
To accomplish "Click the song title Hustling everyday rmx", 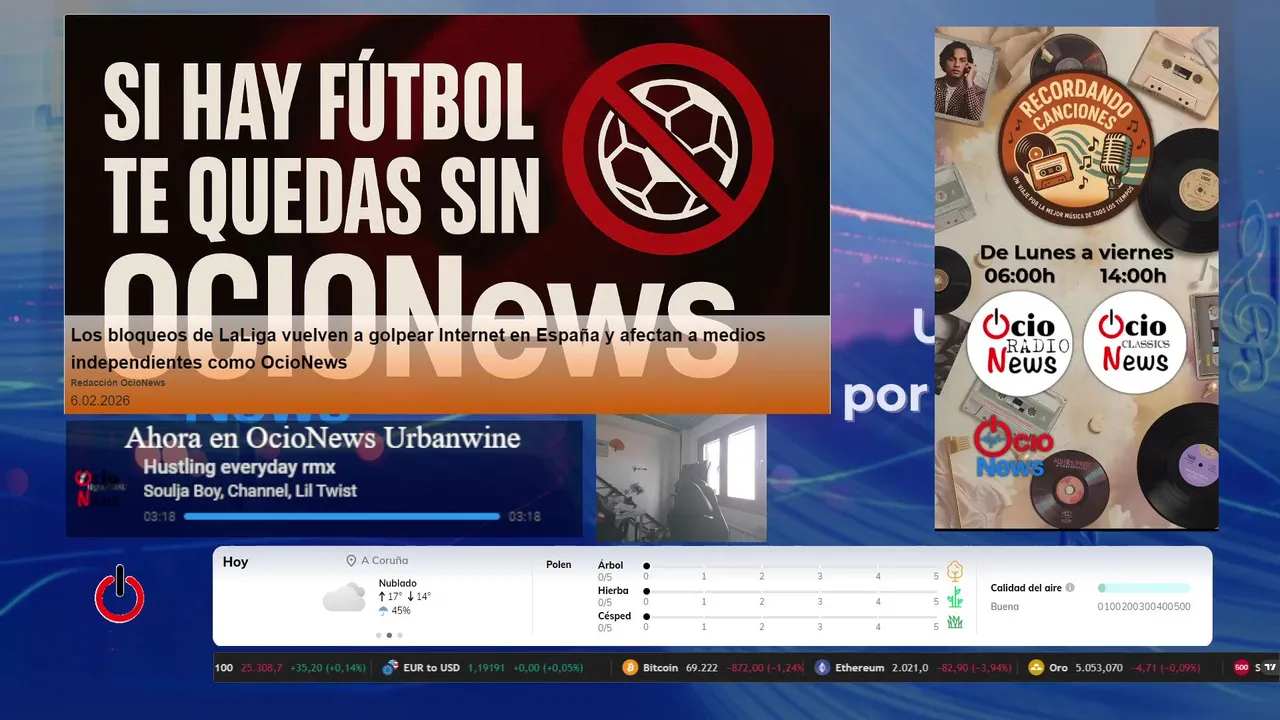I will [x=239, y=467].
